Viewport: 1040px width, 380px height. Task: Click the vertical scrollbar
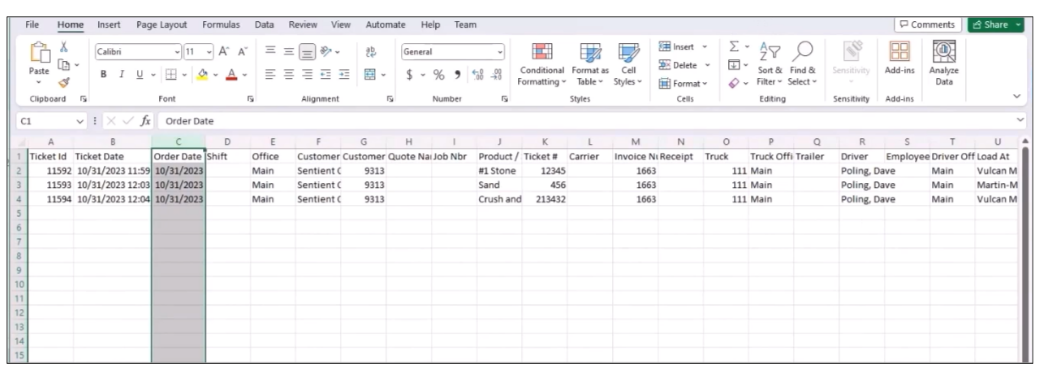click(x=1024, y=252)
